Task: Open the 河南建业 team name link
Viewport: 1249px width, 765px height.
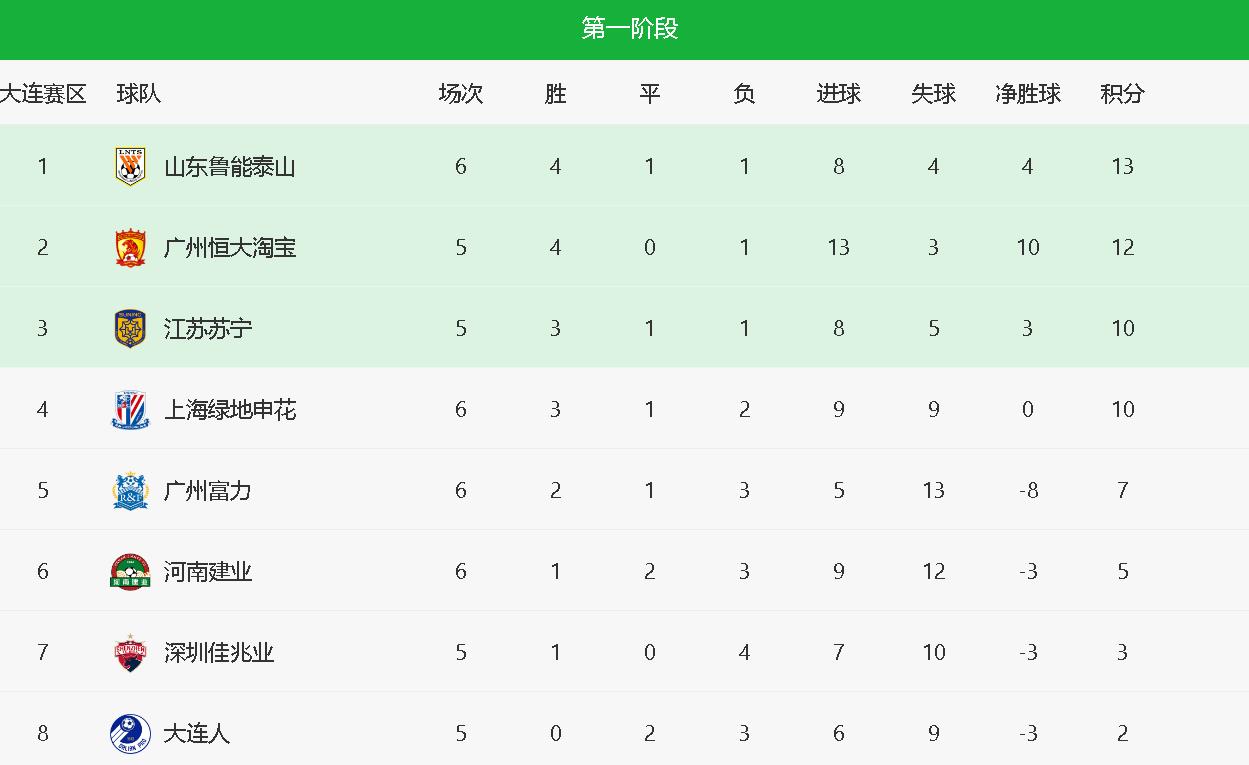Action: tap(208, 571)
